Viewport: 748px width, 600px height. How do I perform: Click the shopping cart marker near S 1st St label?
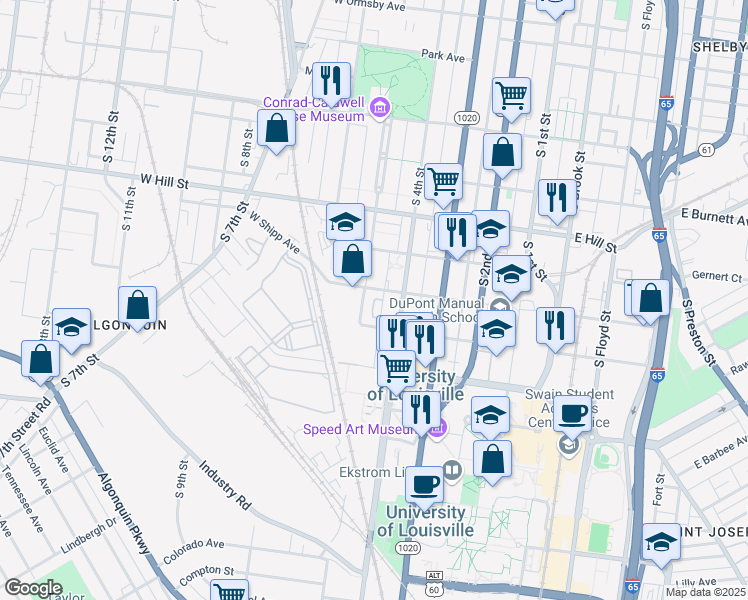[511, 96]
